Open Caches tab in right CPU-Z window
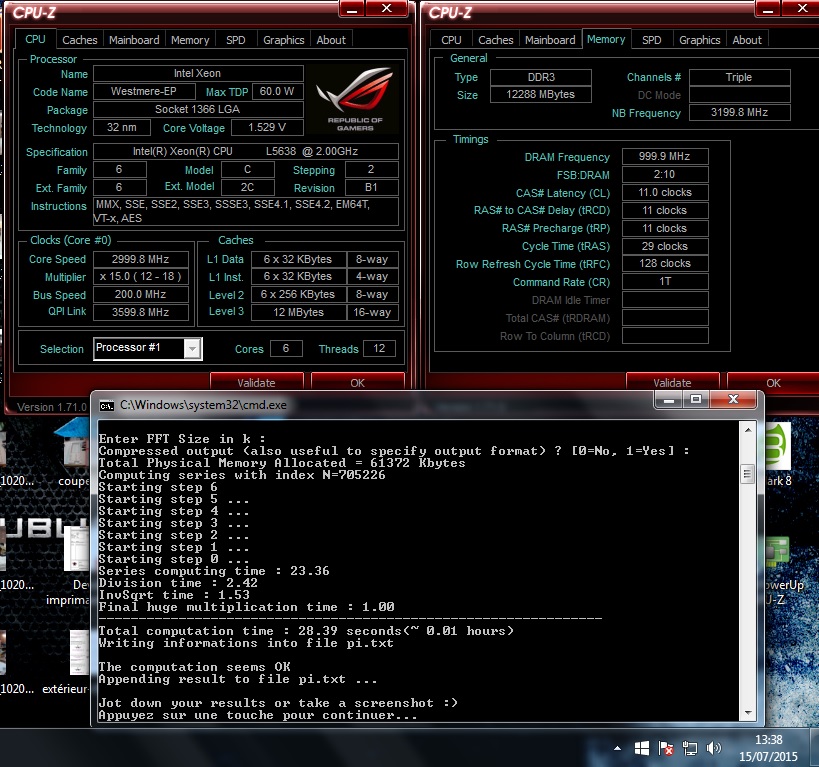The height and width of the screenshot is (767, 819). tap(496, 40)
